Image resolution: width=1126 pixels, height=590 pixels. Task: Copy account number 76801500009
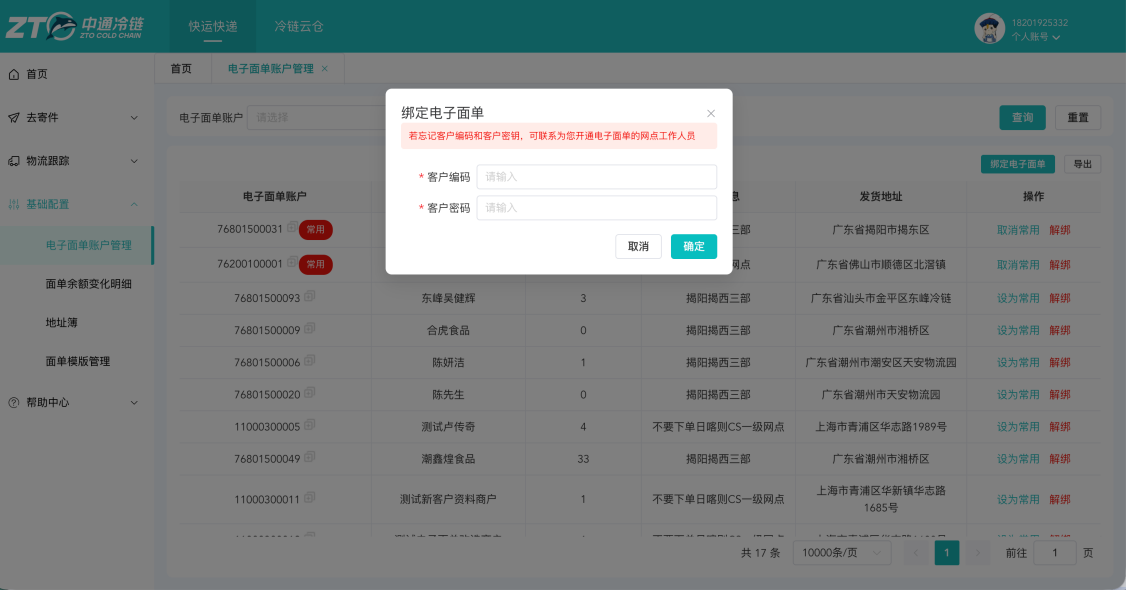coord(310,328)
